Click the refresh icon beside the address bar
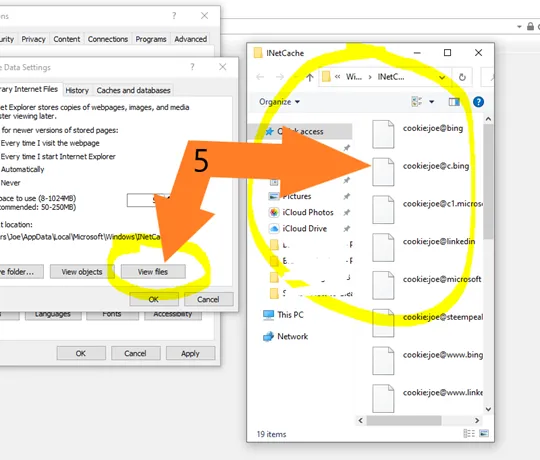This screenshot has height=460, width=540. click(462, 77)
